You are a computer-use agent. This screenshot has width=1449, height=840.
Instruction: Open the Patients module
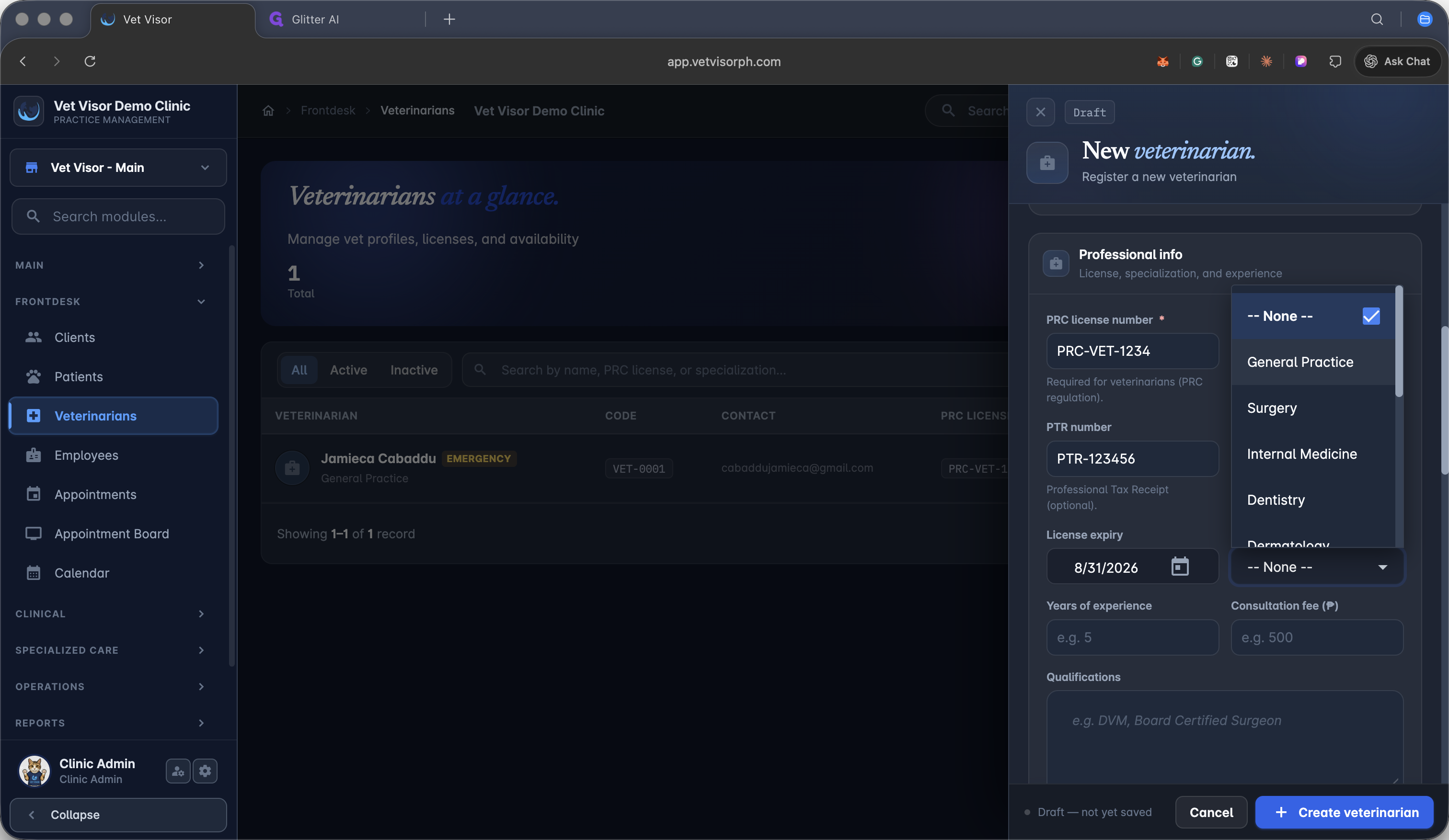click(x=113, y=376)
